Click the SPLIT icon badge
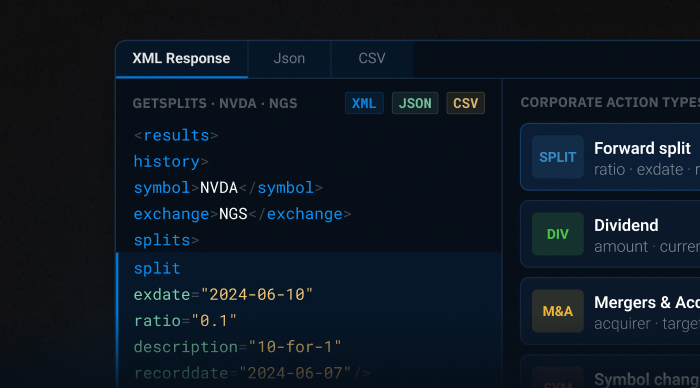This screenshot has width=700, height=388. tap(558, 157)
